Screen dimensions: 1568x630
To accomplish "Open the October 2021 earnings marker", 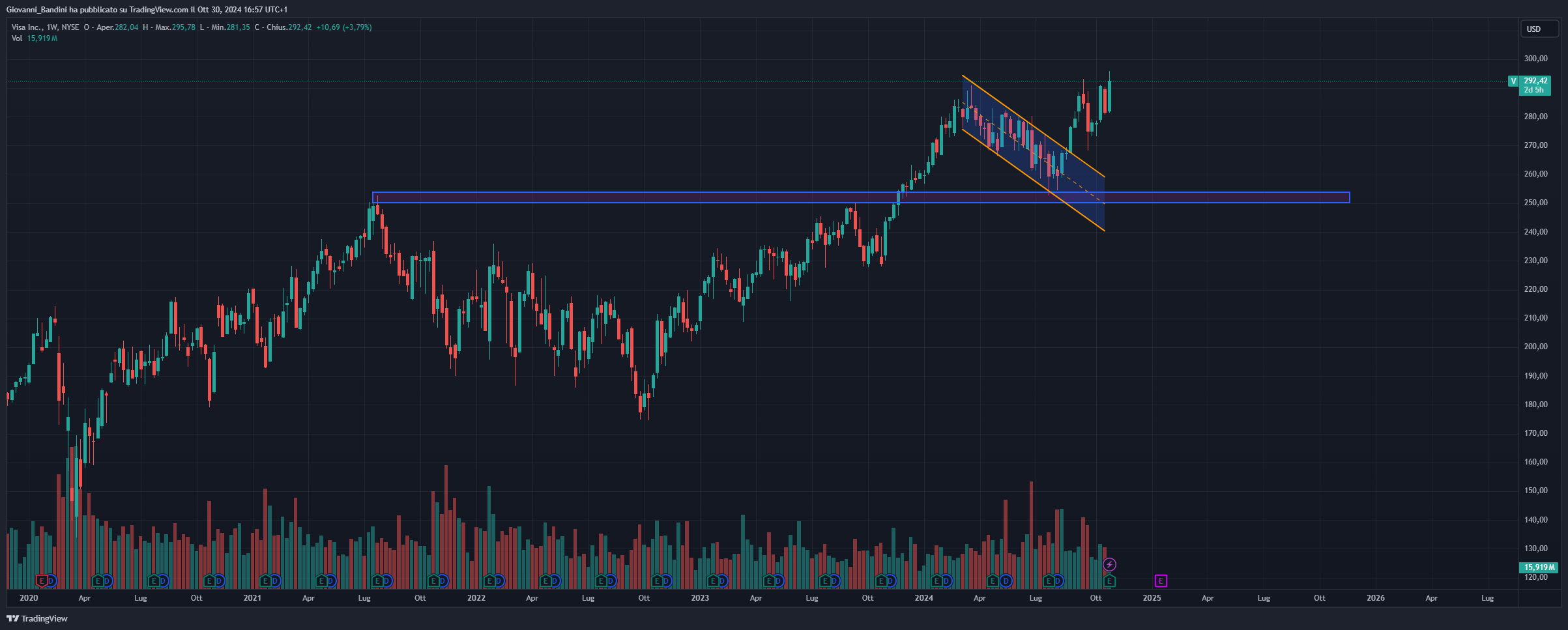I will click(x=433, y=580).
